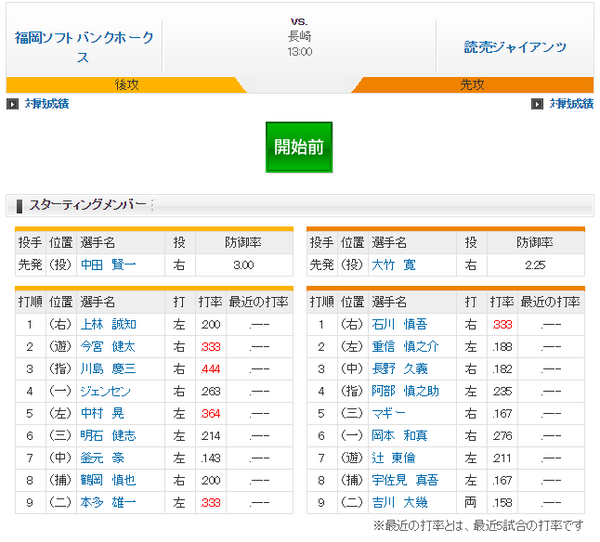
Task: Open 福岡ソフトバンクホークス team link
Action: coord(84,47)
